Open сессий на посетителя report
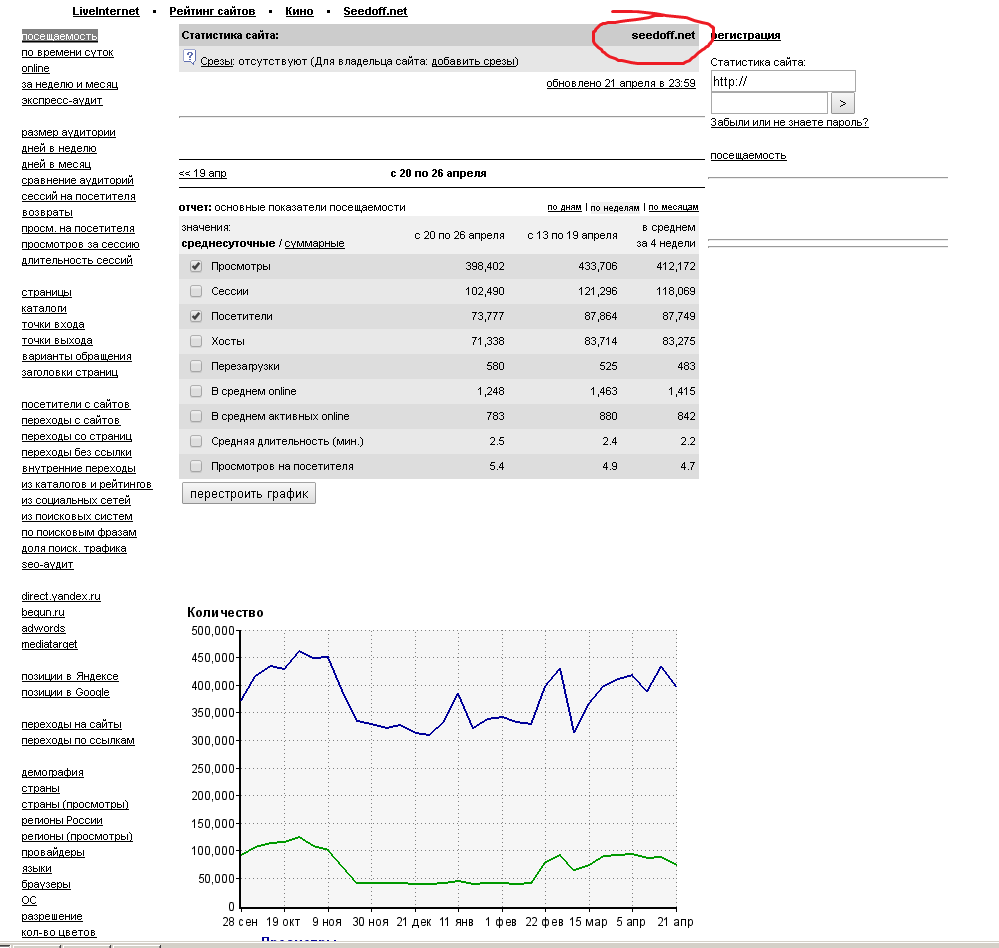The image size is (999, 948). 78,196
